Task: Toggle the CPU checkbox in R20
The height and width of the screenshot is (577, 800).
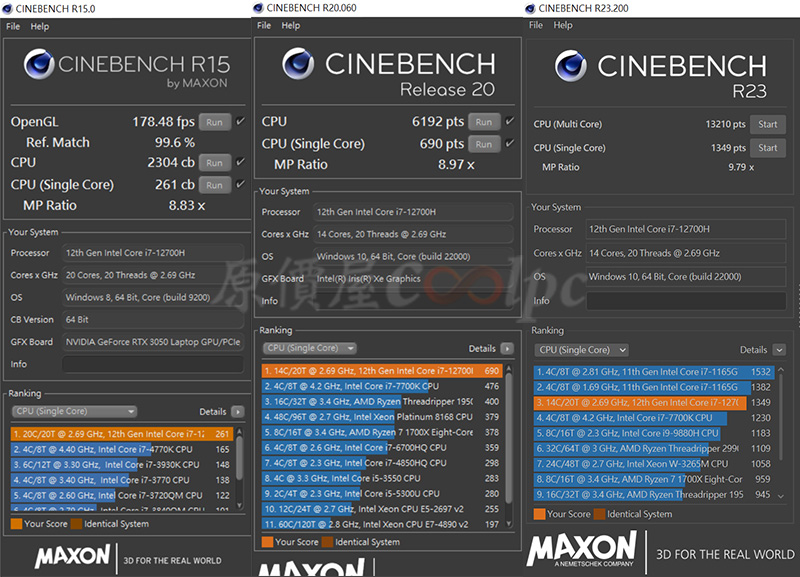Action: [509, 121]
